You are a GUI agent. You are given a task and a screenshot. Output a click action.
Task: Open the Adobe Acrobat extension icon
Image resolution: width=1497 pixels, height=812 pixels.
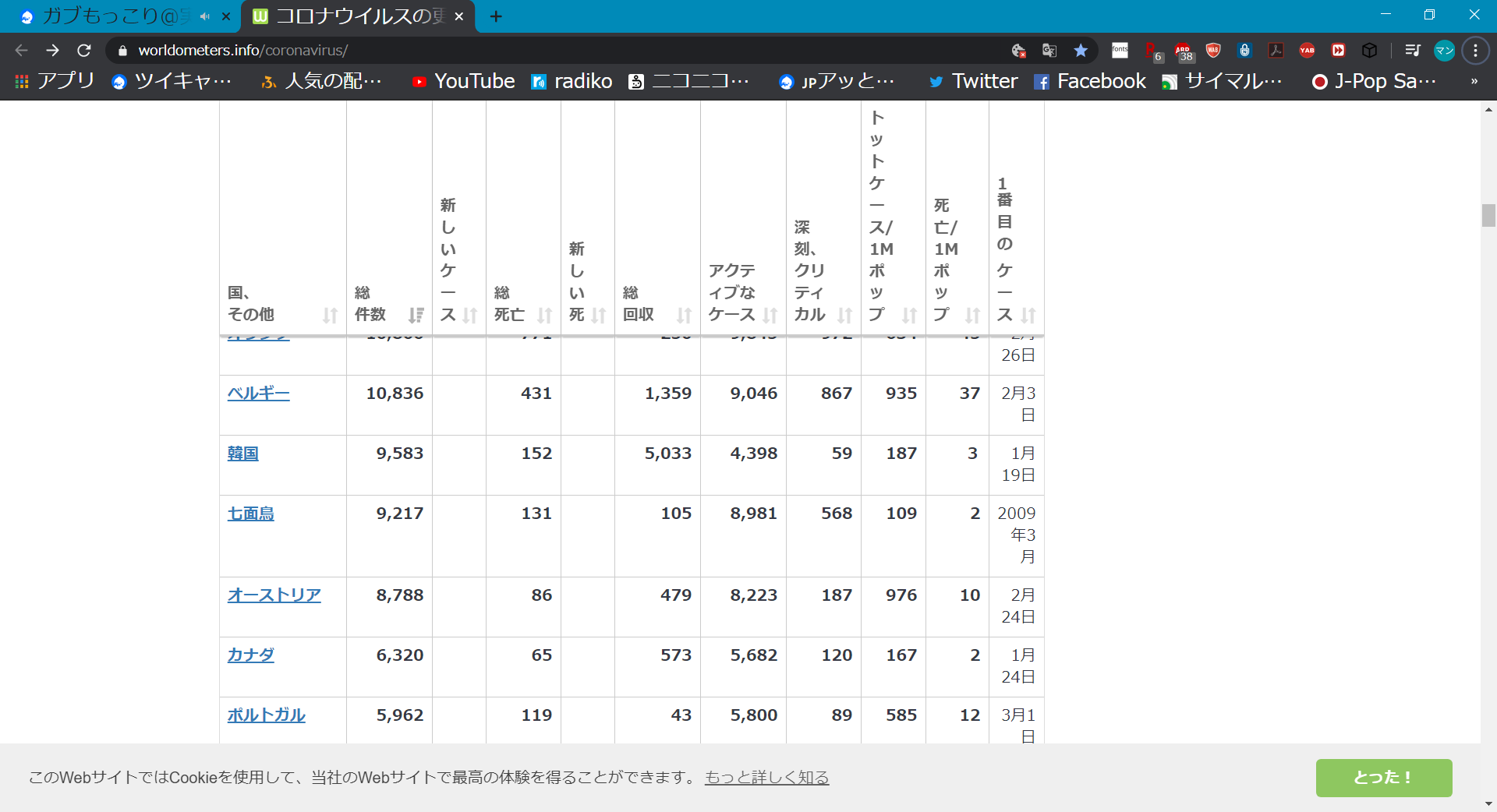(1276, 51)
